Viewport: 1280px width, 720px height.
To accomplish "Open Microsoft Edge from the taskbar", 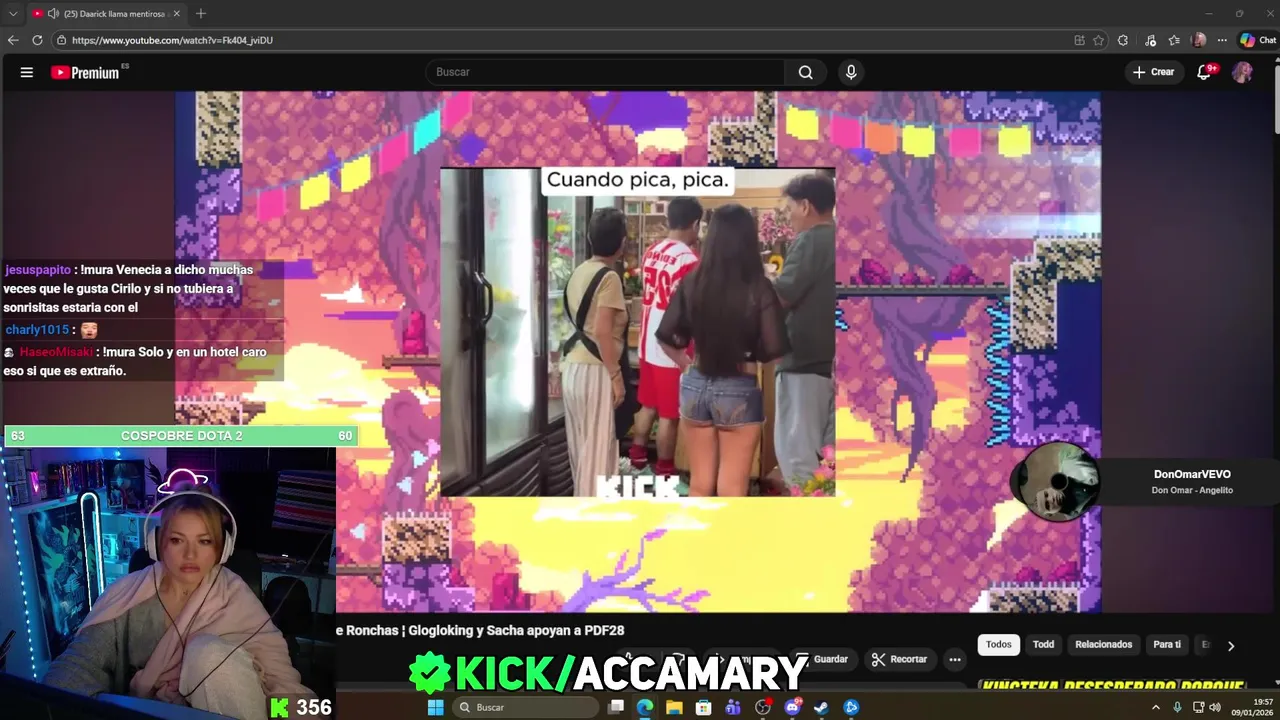I will [645, 707].
